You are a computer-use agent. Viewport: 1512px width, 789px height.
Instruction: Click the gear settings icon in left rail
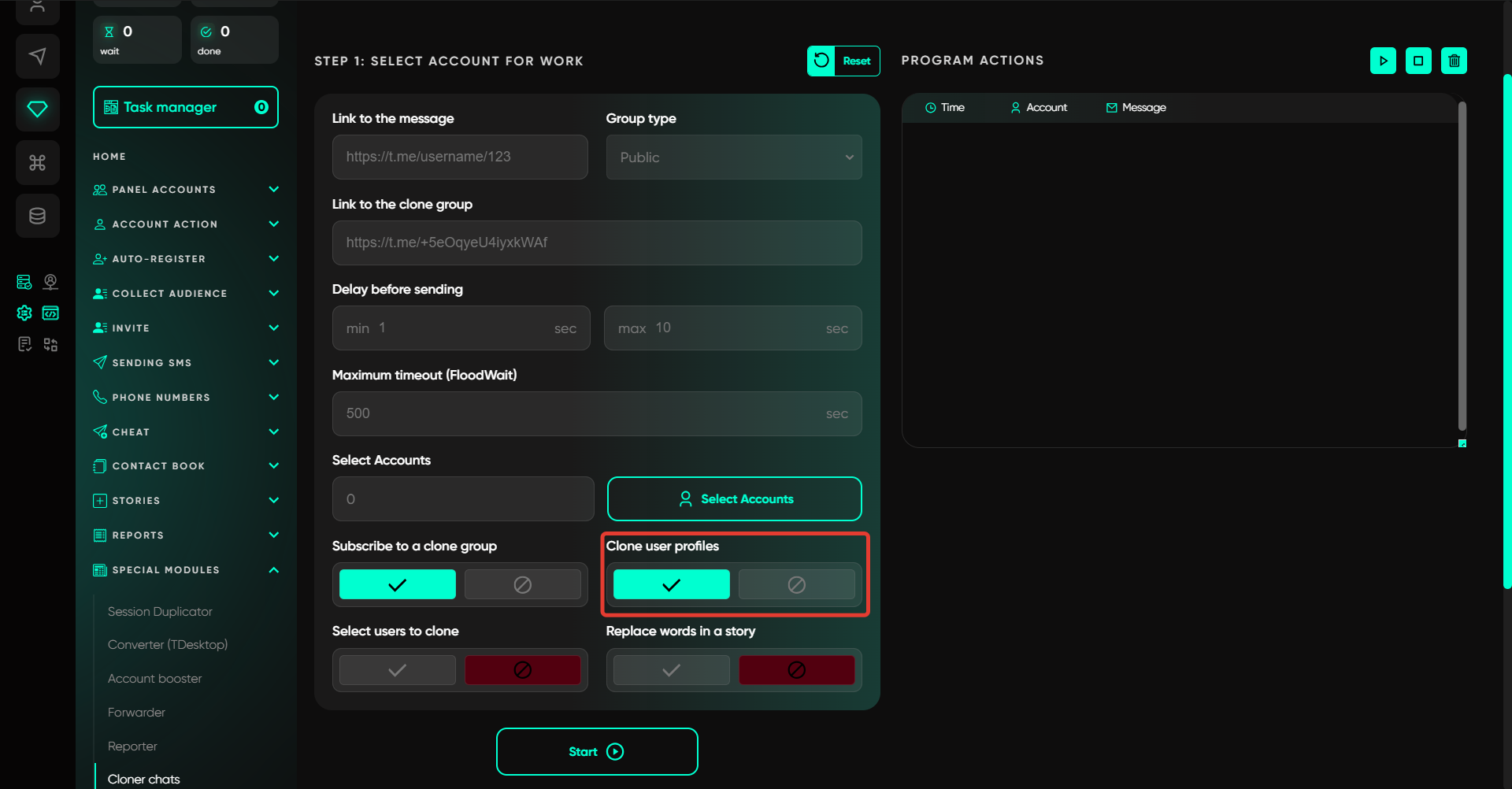24,313
